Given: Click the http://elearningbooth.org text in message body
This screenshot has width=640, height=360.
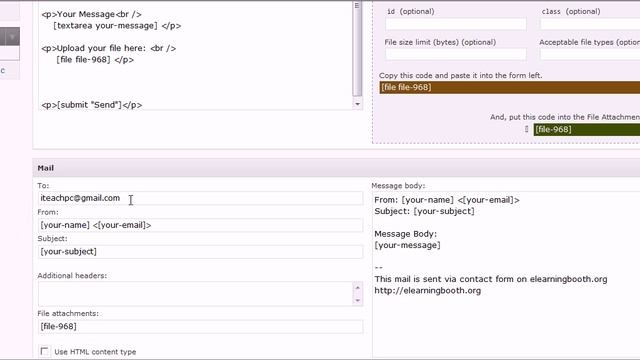Looking at the screenshot, I should (428, 291).
